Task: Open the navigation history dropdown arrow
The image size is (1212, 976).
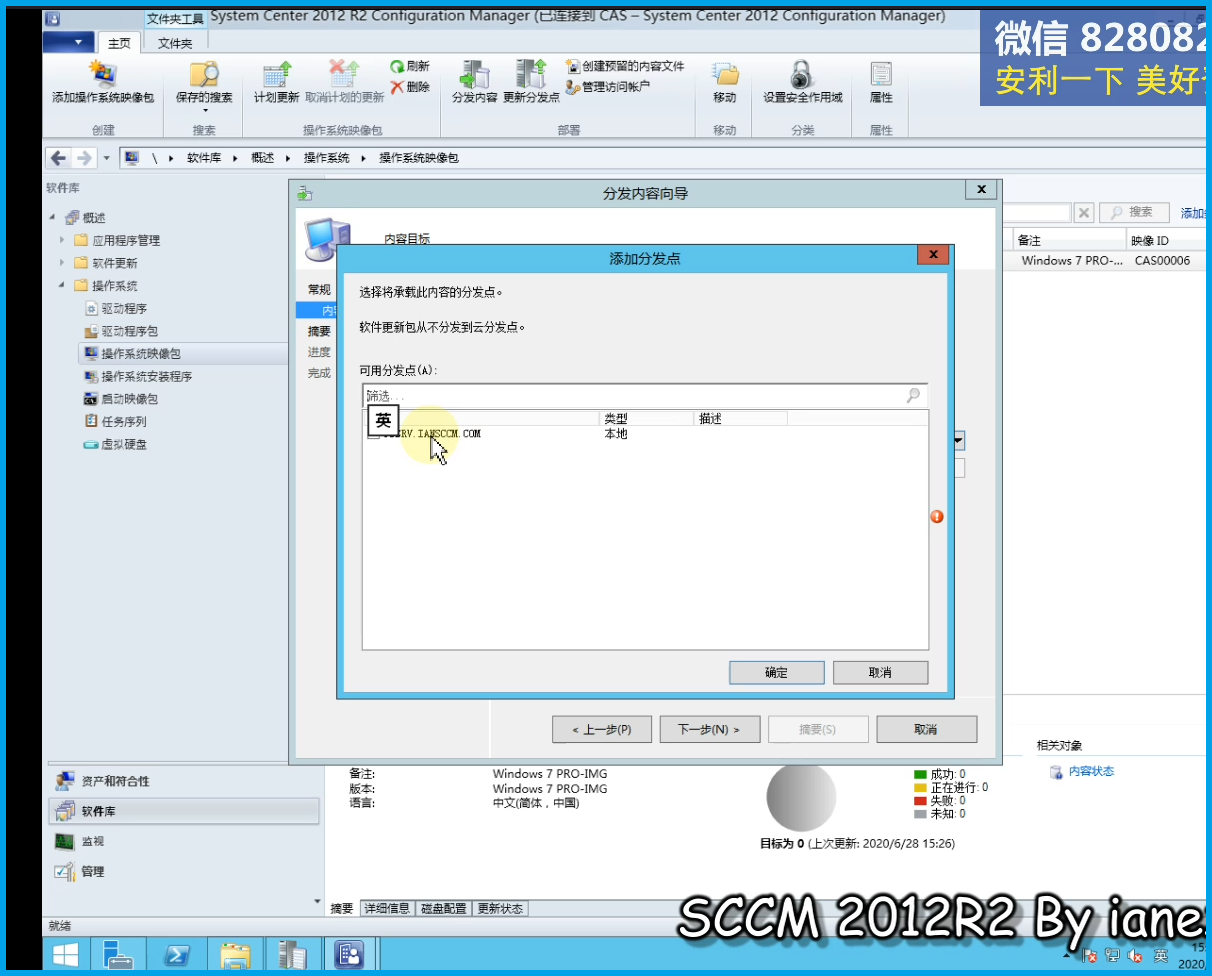Action: (x=106, y=158)
